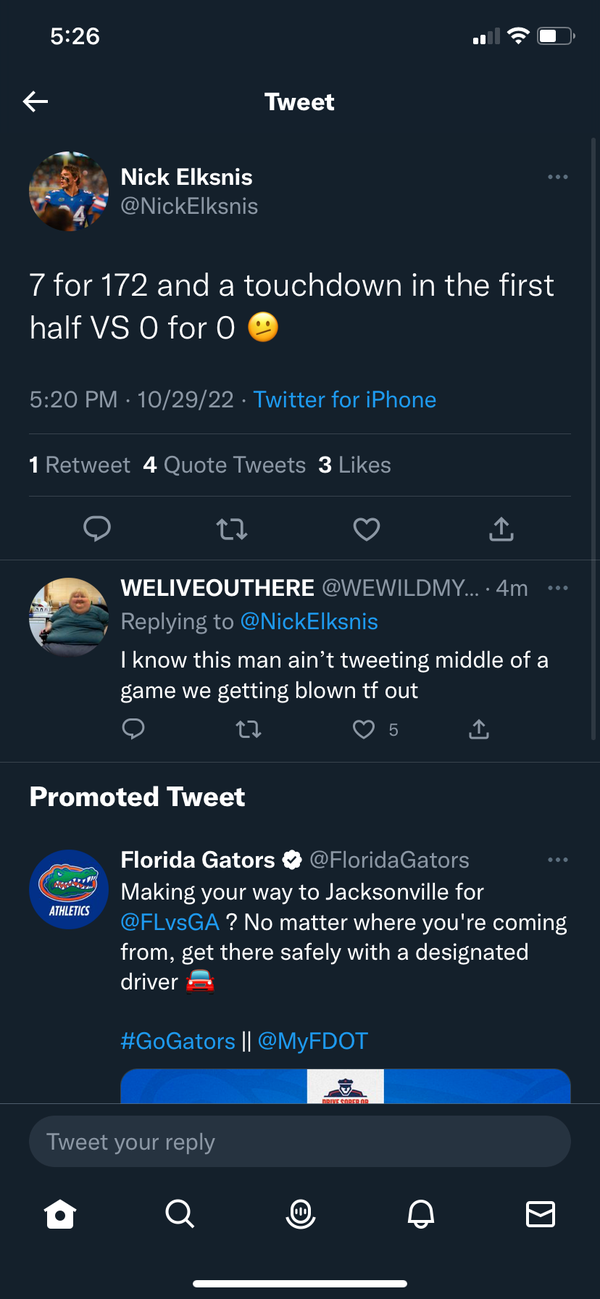Open more options for Nick Elksnis tweet
The width and height of the screenshot is (600, 1299).
point(558,178)
